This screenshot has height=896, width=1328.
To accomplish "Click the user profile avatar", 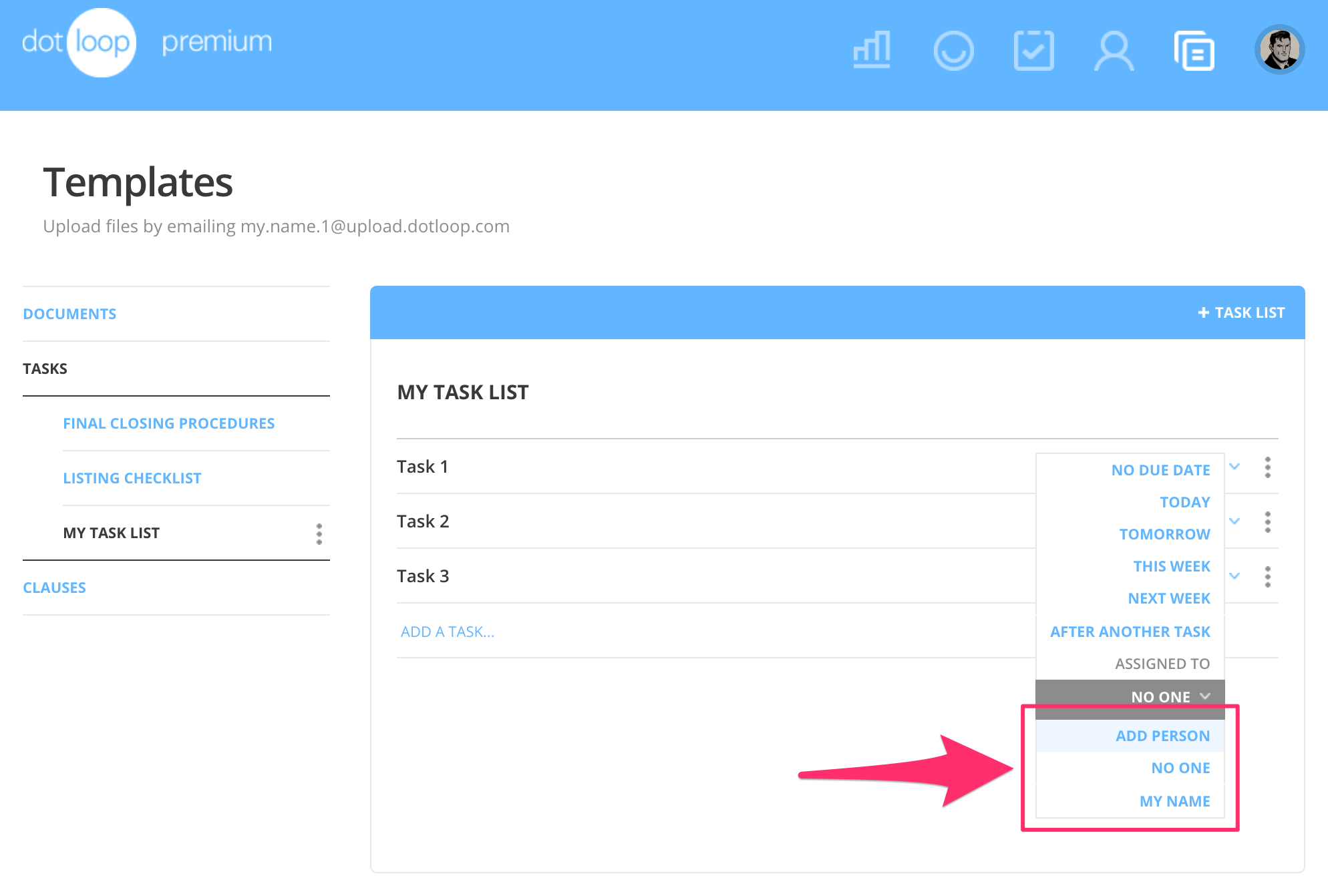I will (1279, 50).
